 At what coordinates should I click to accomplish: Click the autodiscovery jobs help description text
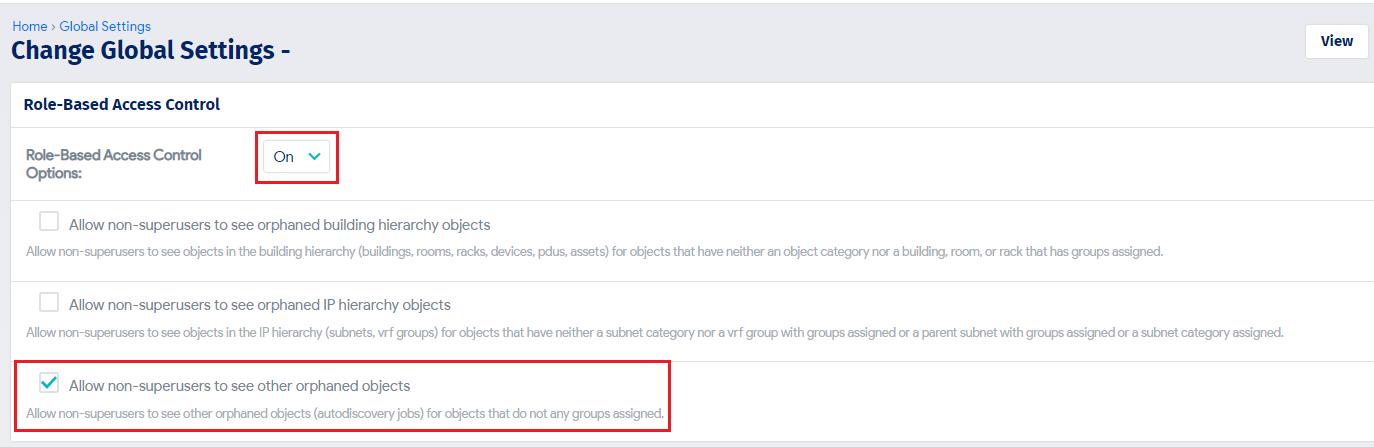[345, 413]
